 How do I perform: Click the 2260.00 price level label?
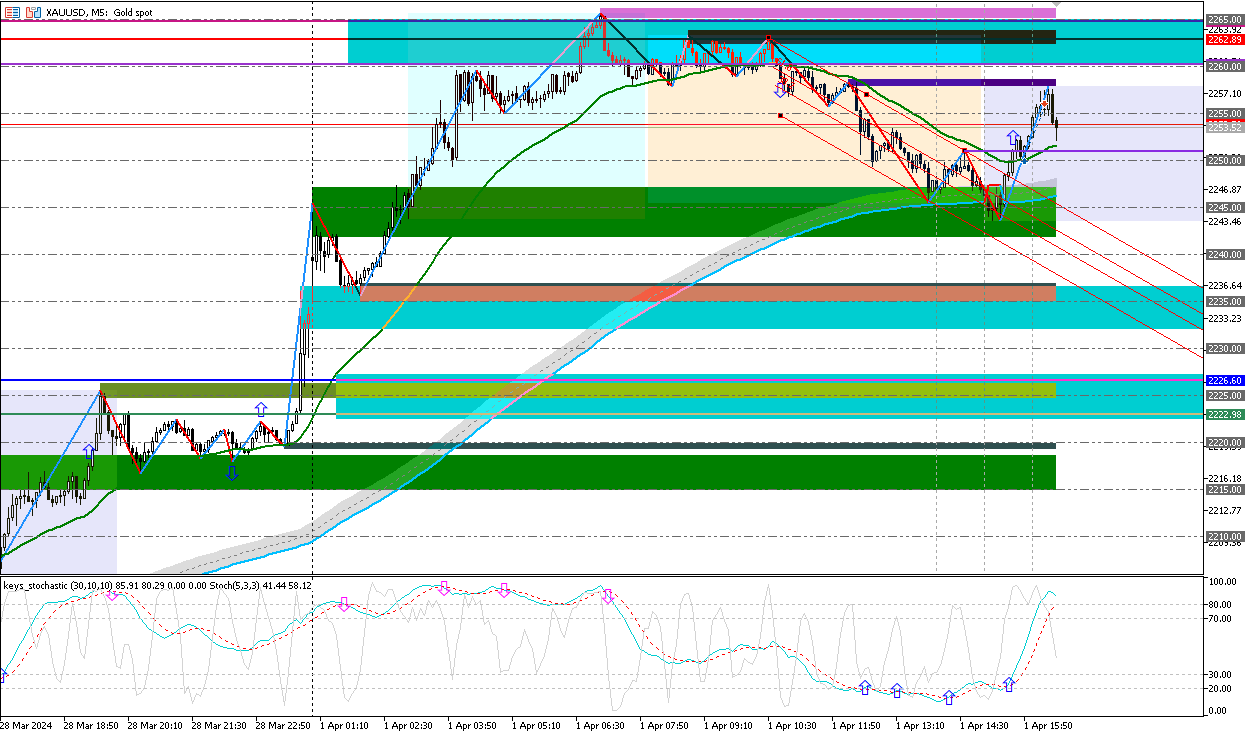tap(1224, 66)
